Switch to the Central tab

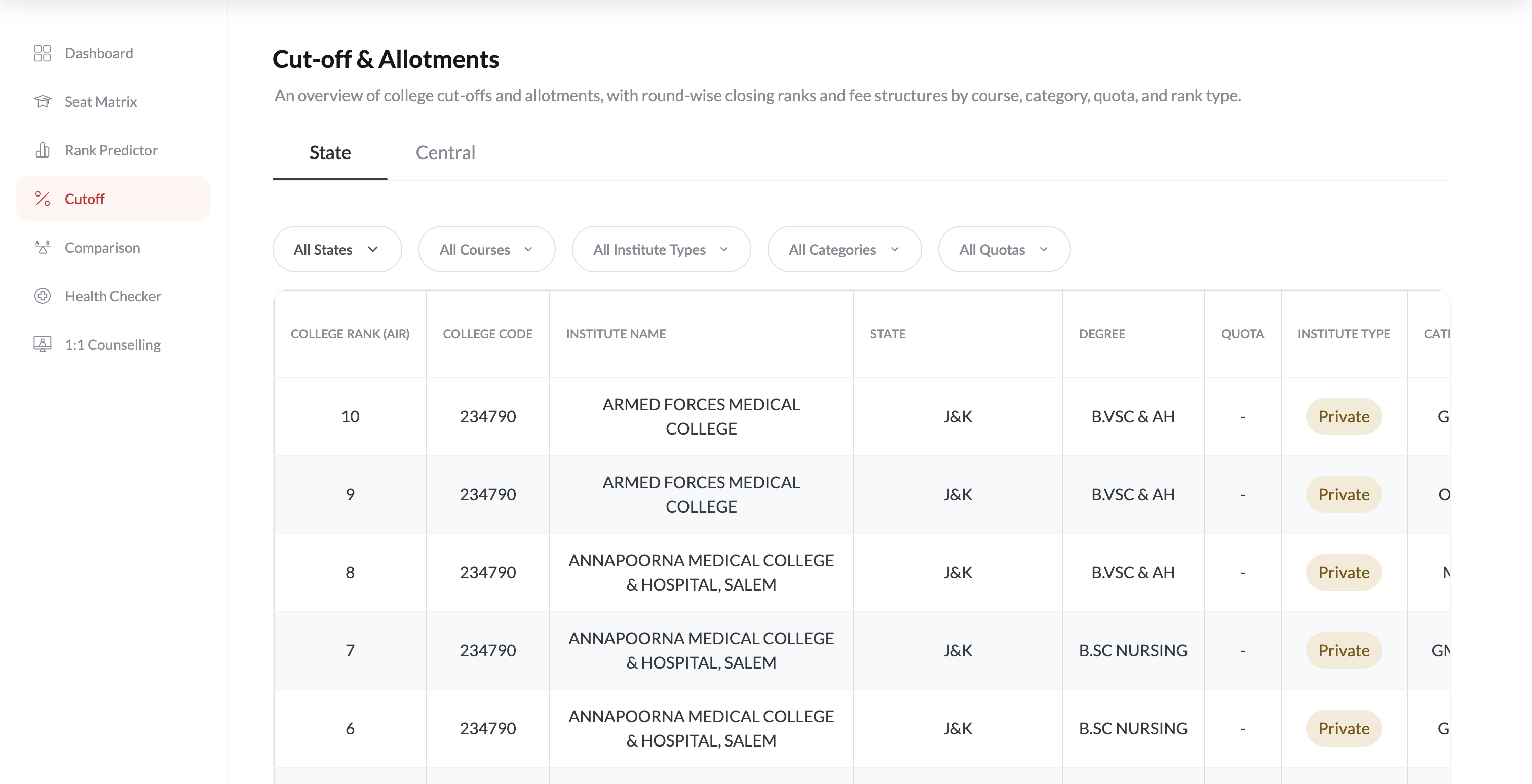[x=445, y=153]
